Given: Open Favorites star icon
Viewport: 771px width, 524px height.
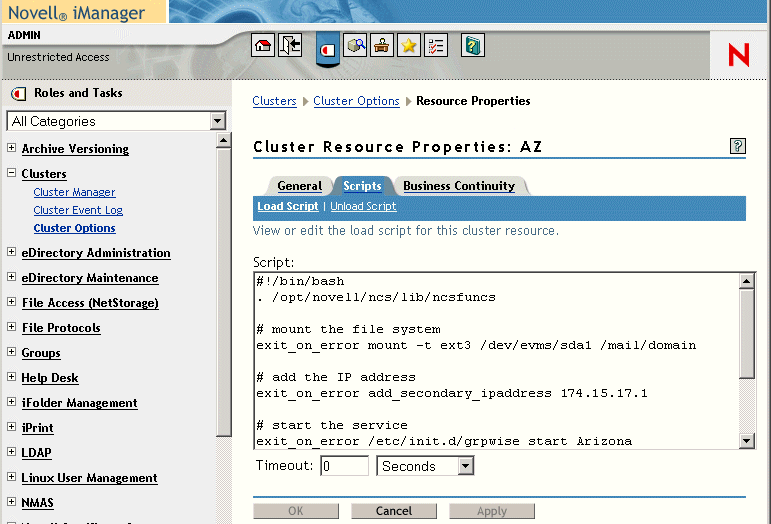Looking at the screenshot, I should [409, 45].
